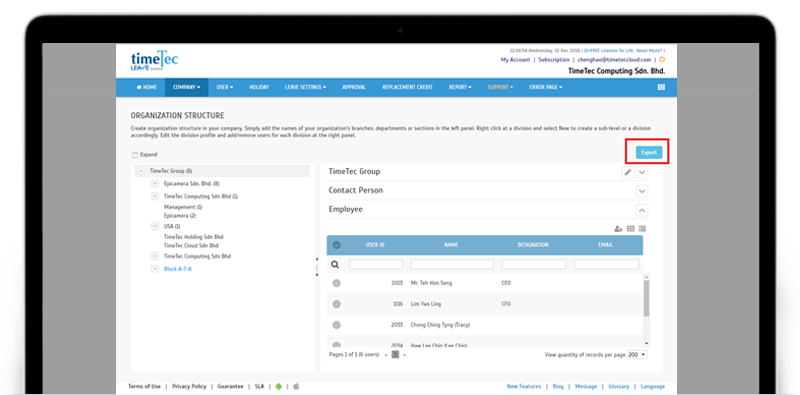The image size is (800, 395).
Task: Expand the USA (1) tree node arrow
Action: click(155, 226)
